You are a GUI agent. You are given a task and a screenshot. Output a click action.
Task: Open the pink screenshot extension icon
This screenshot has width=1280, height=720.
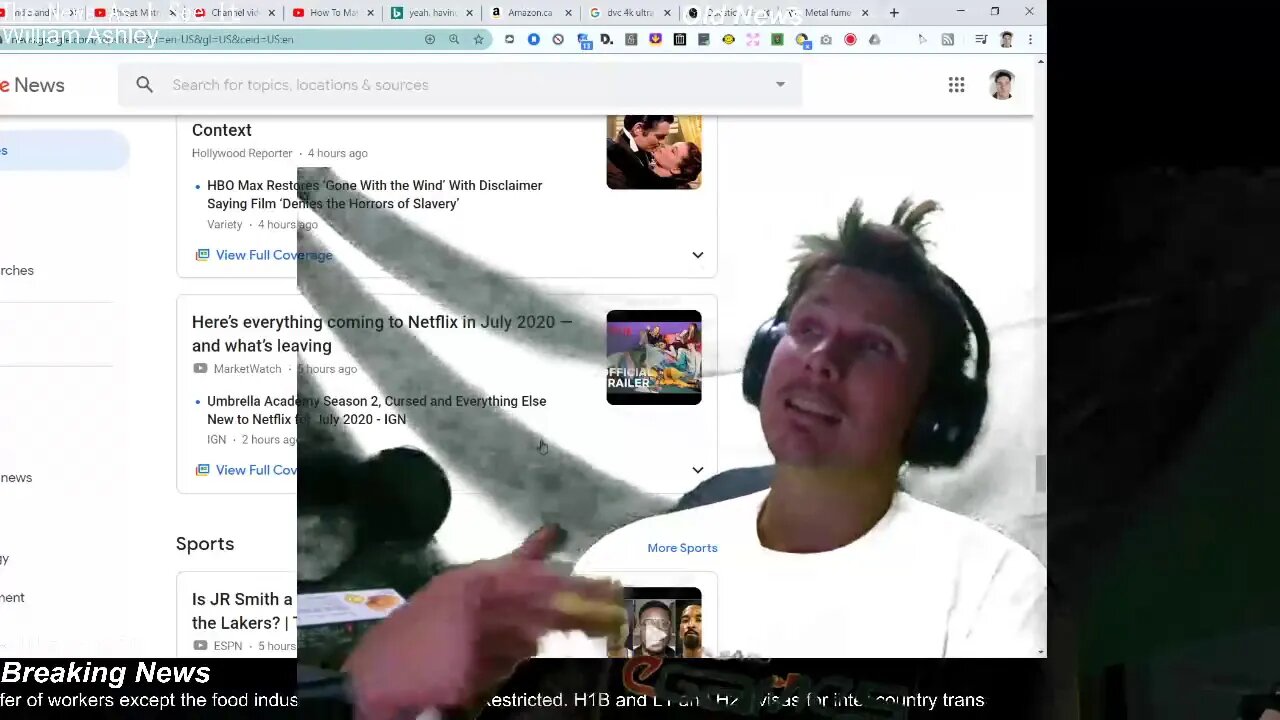tap(753, 39)
